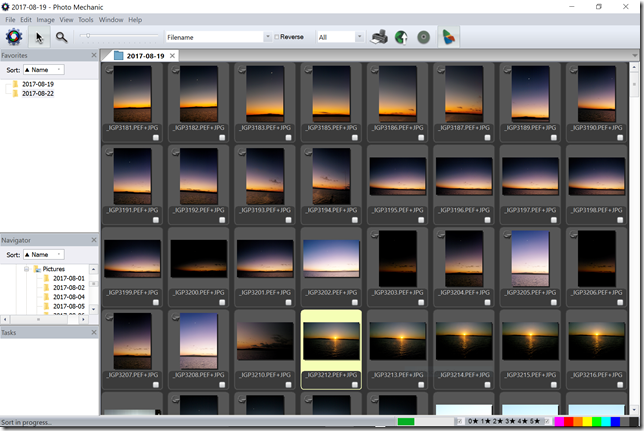Click the 2017-08-04 folder icon in Navigator
Image resolution: width=644 pixels, height=431 pixels.
47,297
